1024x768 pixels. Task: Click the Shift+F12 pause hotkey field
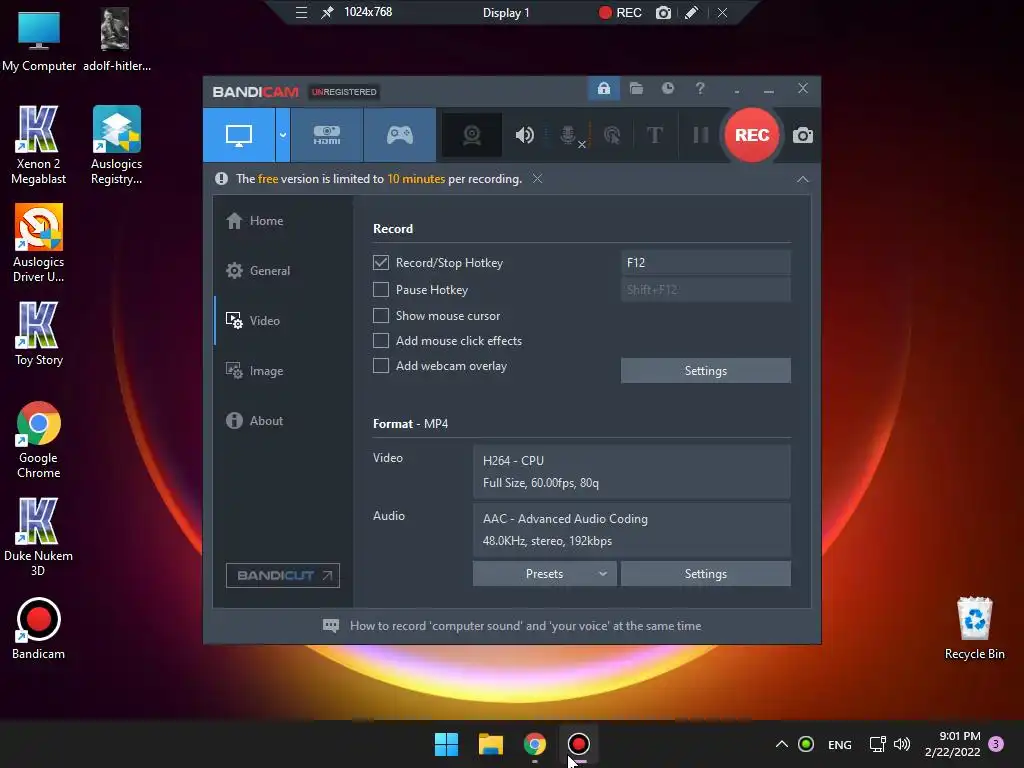[x=705, y=289]
